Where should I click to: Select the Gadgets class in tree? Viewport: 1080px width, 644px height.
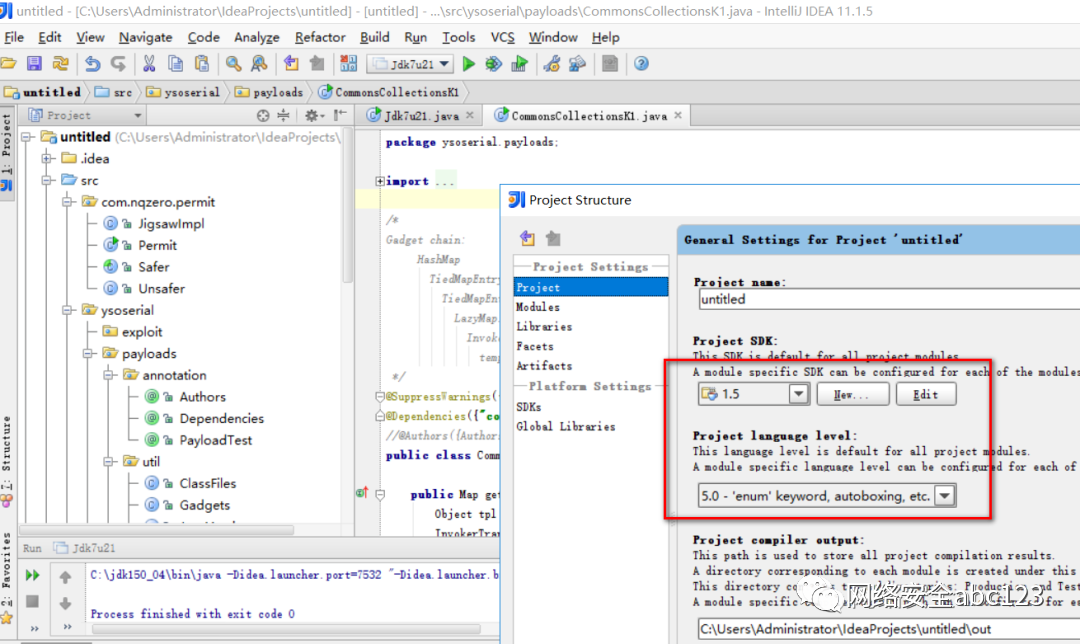click(205, 505)
